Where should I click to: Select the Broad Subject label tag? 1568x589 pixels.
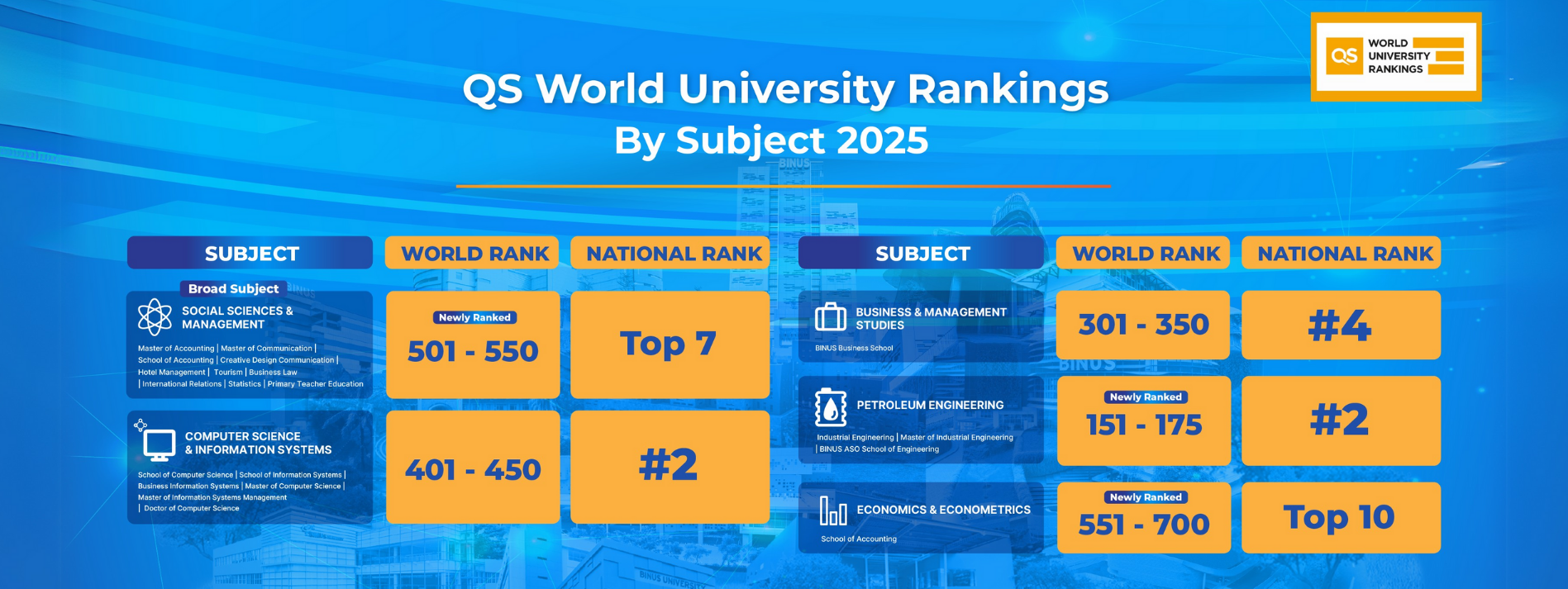pyautogui.click(x=233, y=288)
